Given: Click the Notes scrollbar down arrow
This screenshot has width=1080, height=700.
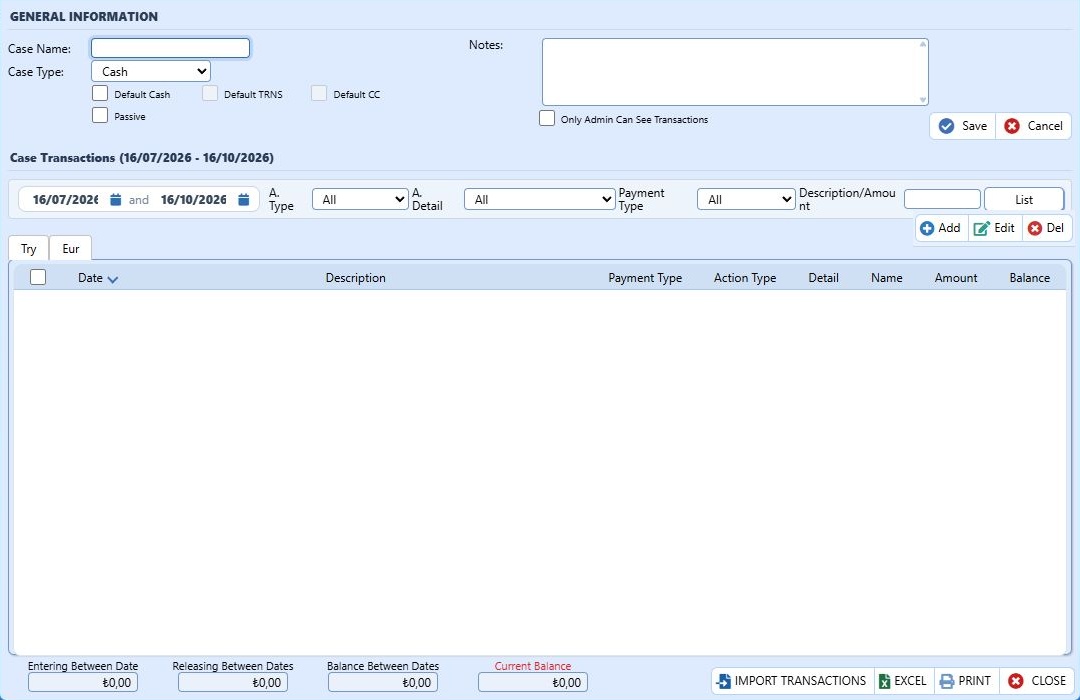Looking at the screenshot, I should click(923, 100).
